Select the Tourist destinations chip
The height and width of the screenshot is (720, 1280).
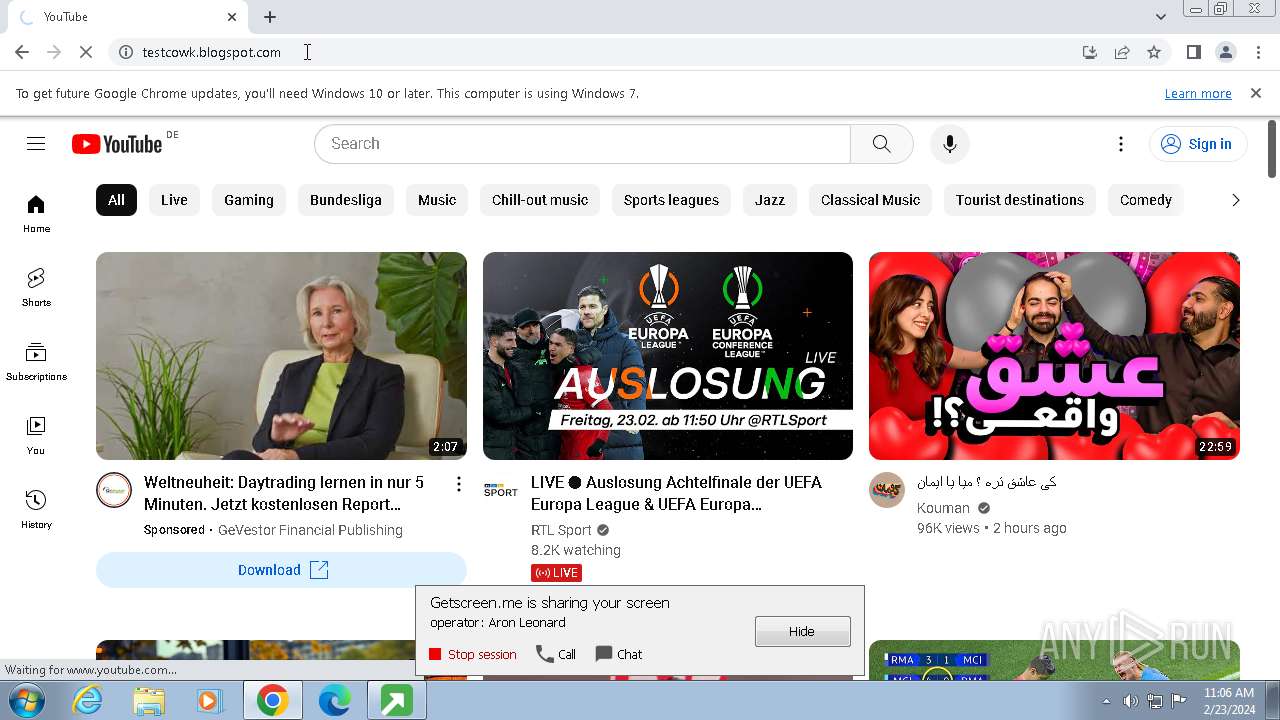click(1020, 200)
